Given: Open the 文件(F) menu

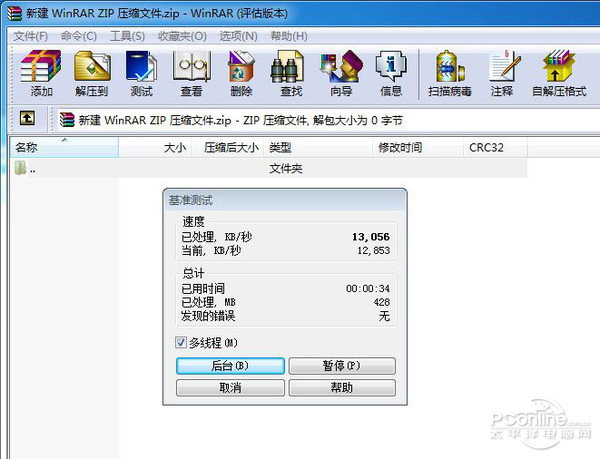Looking at the screenshot, I should (x=31, y=36).
